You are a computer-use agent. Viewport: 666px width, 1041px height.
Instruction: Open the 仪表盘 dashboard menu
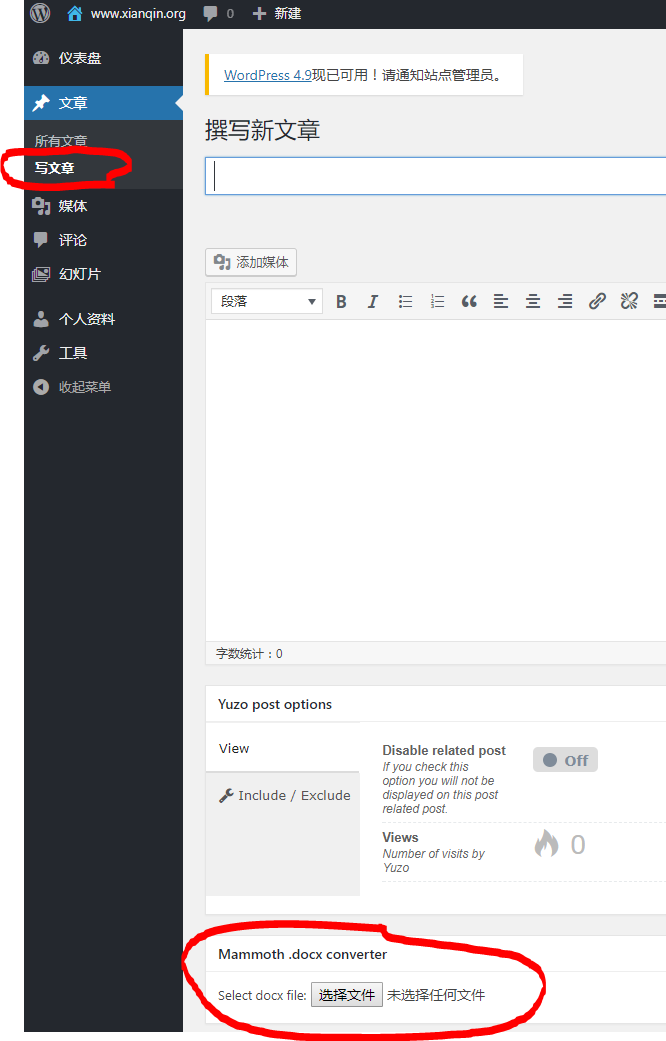point(103,58)
